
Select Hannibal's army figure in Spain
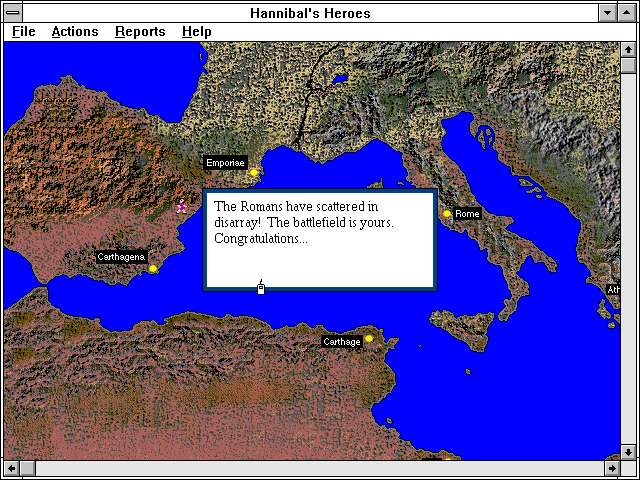click(181, 207)
